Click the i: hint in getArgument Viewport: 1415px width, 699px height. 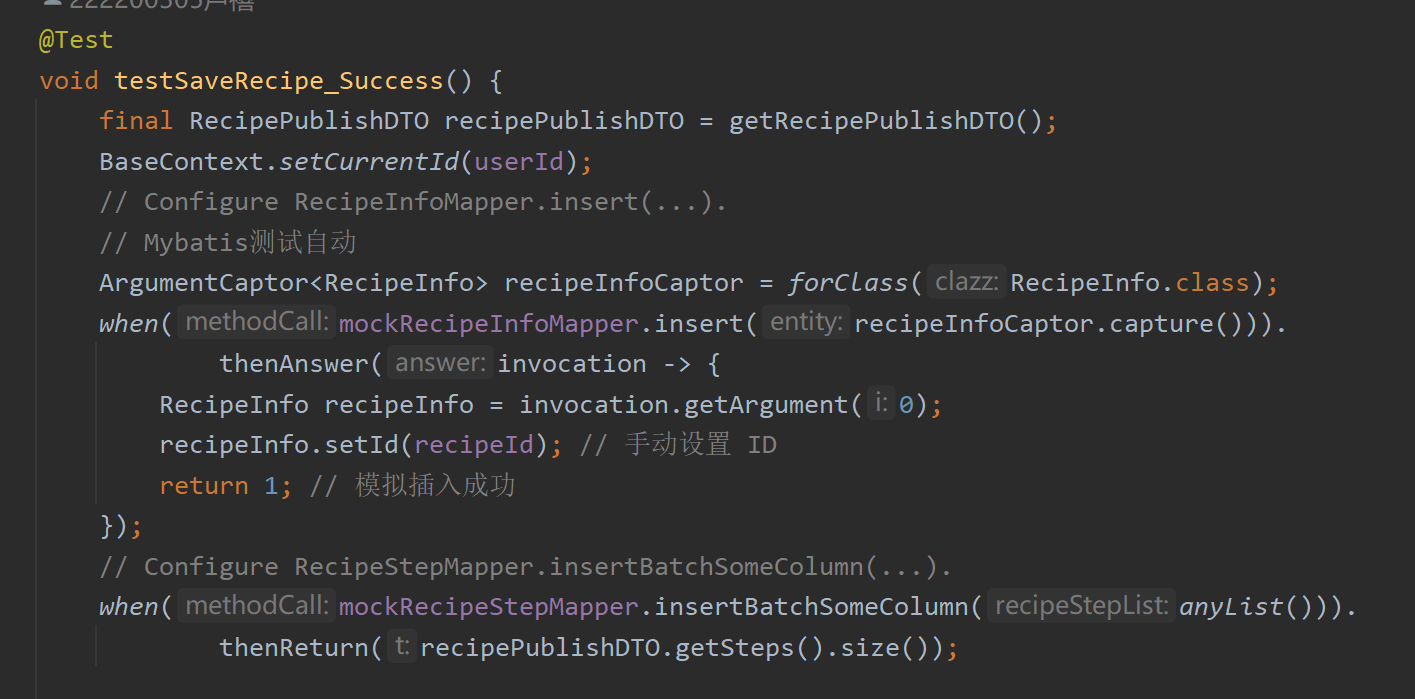click(880, 403)
